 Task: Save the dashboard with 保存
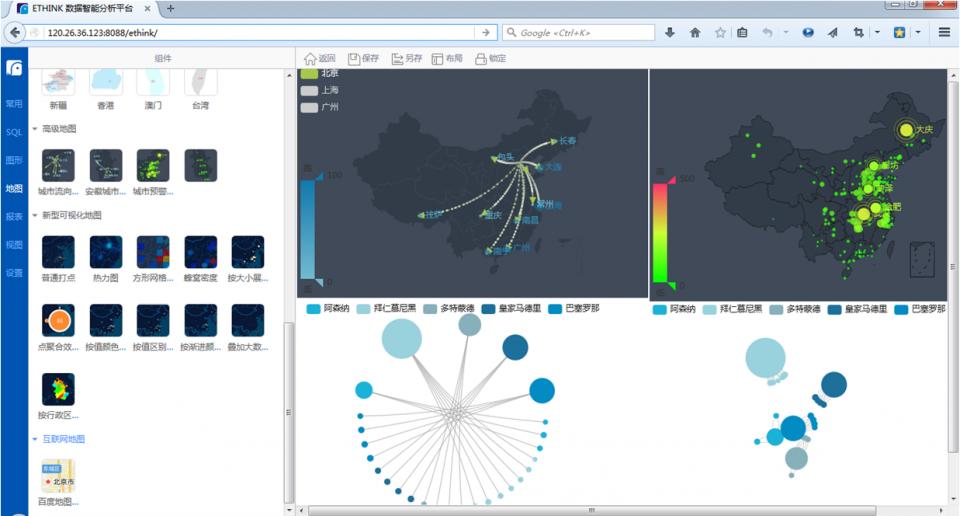pyautogui.click(x=363, y=59)
